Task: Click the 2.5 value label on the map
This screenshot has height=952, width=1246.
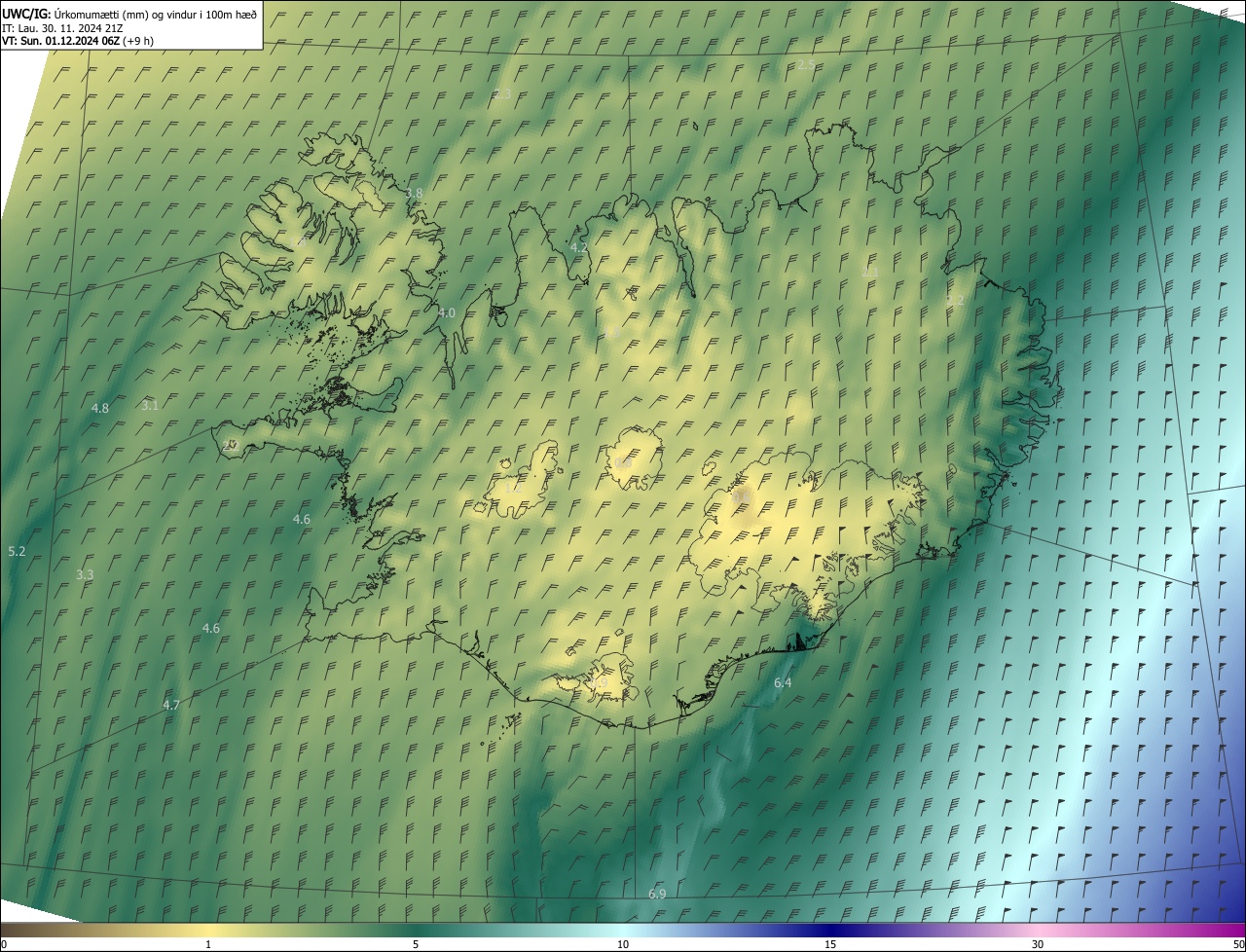Action: (x=806, y=64)
